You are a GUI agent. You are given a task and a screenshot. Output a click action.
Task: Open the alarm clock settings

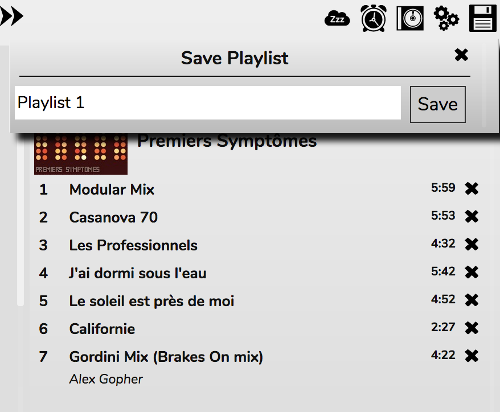tap(374, 18)
